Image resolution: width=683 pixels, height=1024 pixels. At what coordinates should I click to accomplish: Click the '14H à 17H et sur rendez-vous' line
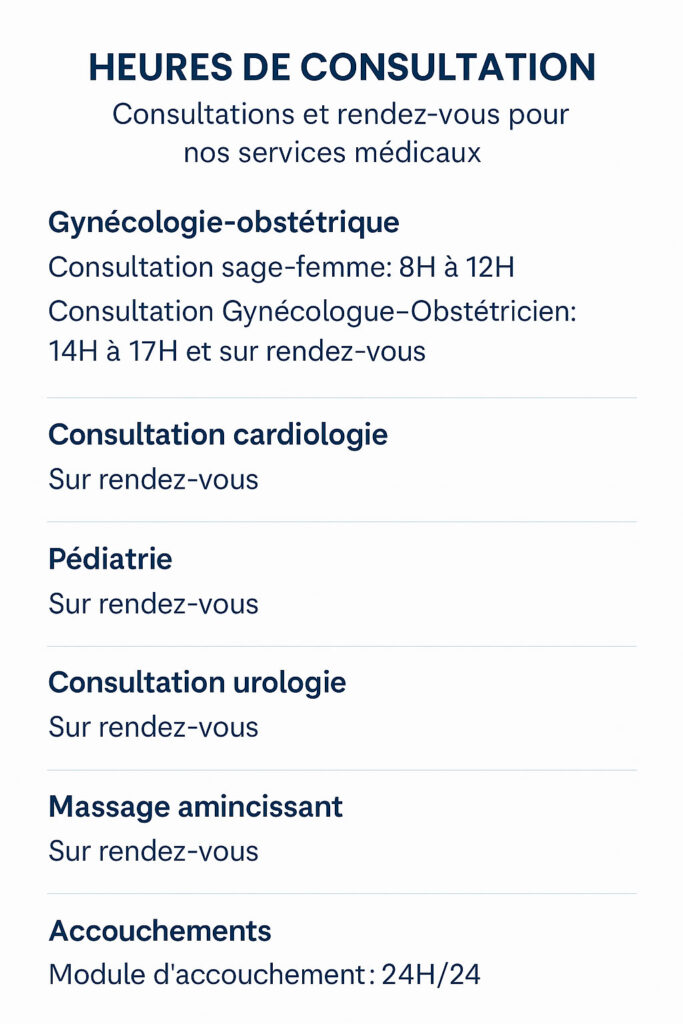point(237,352)
